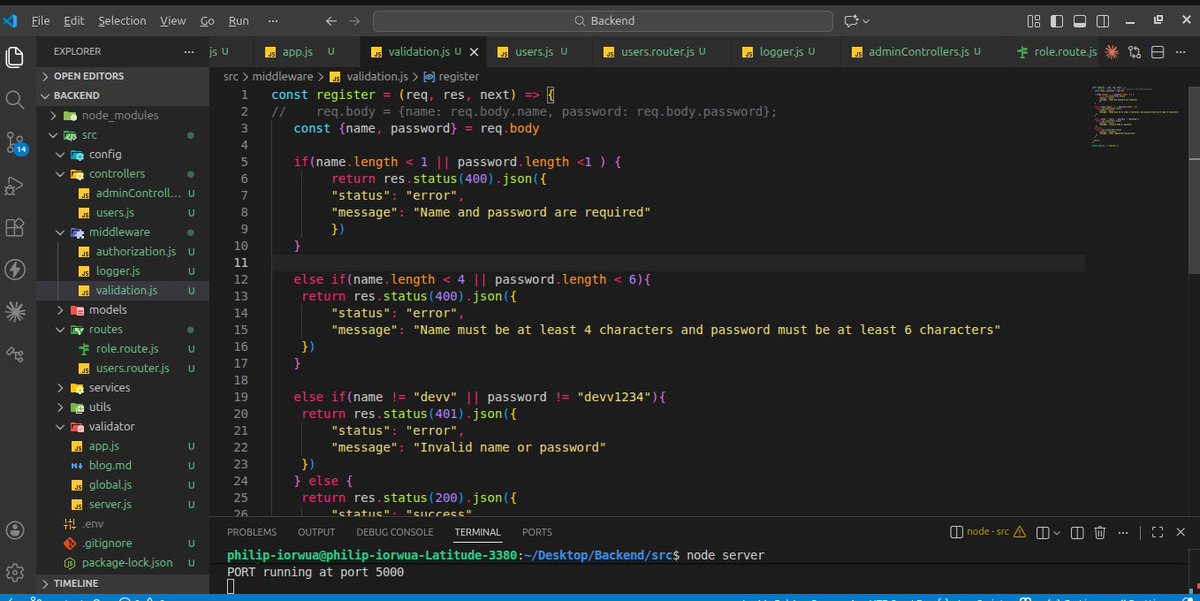
Task: Kill terminal with the trash icon
Action: click(x=1099, y=532)
